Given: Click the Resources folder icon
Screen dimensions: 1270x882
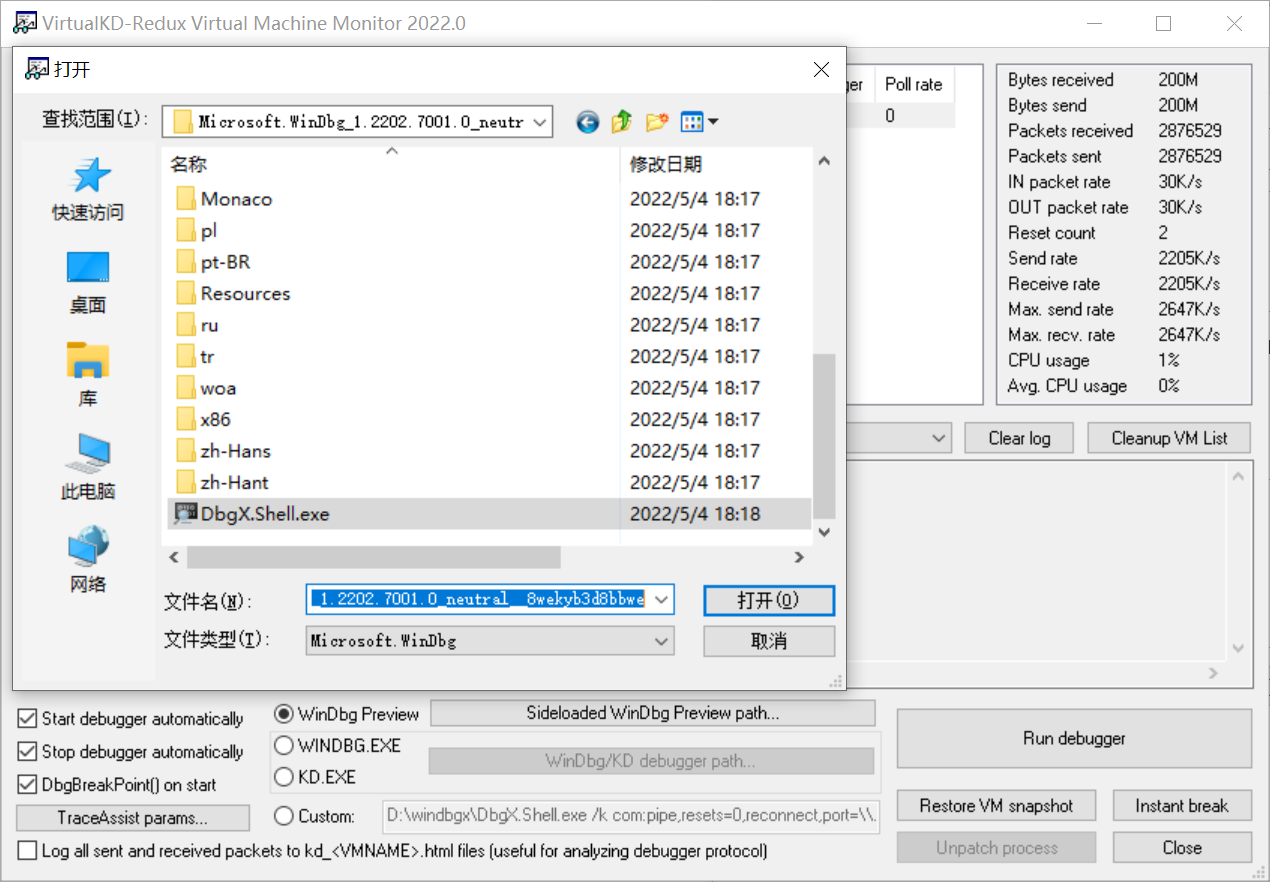Looking at the screenshot, I should click(185, 294).
